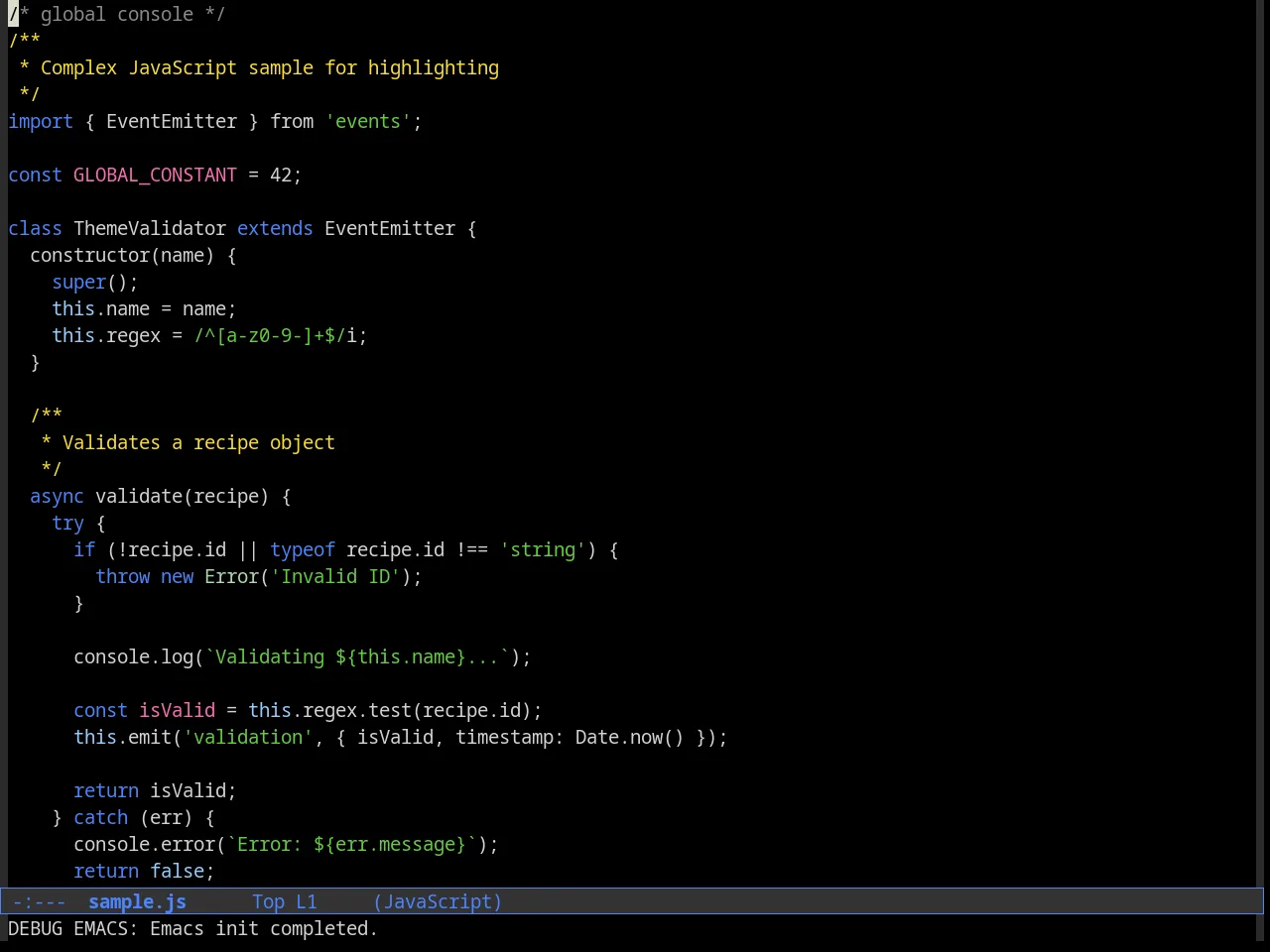Click the 'super' call
This screenshot has width=1270, height=952.
tap(78, 282)
